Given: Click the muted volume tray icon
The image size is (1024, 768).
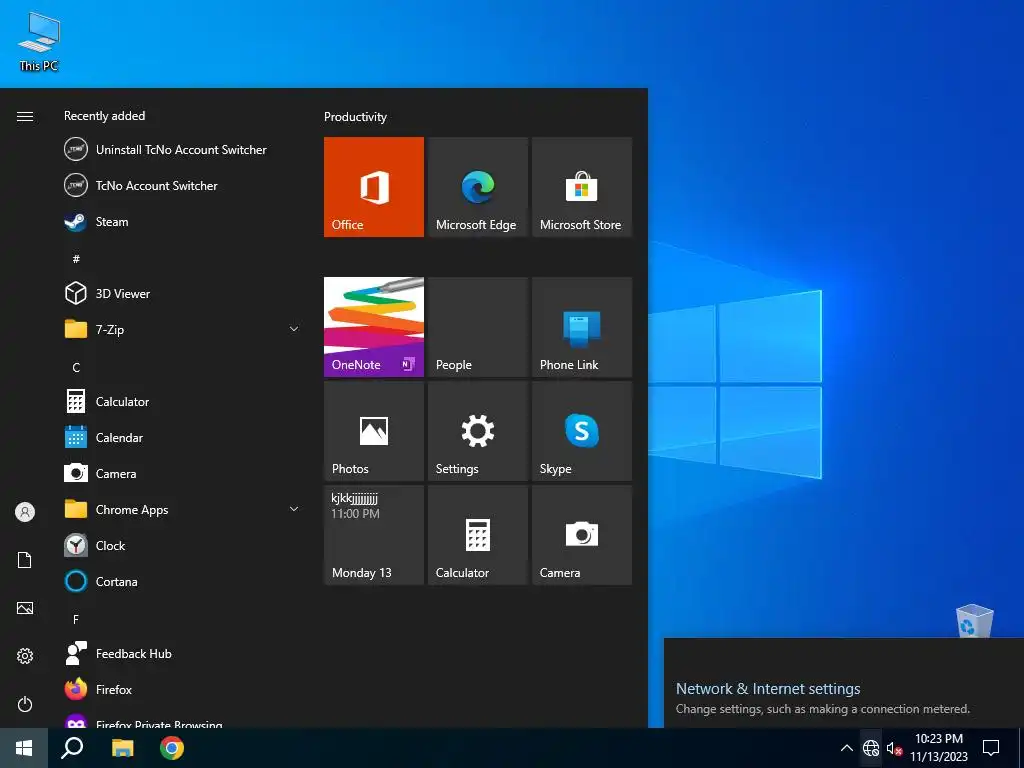Looking at the screenshot, I should pos(894,748).
